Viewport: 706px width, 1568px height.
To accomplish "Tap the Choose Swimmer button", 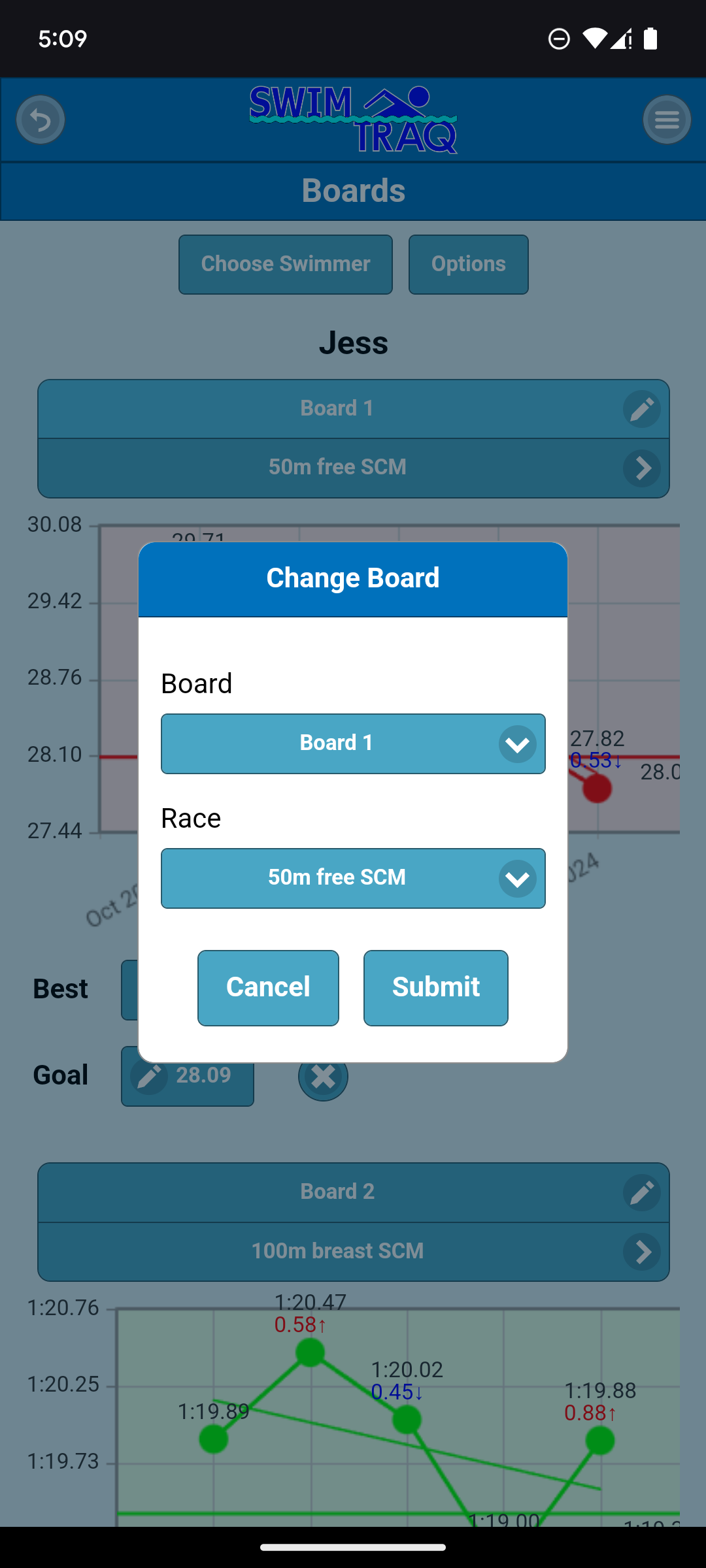I will point(286,265).
